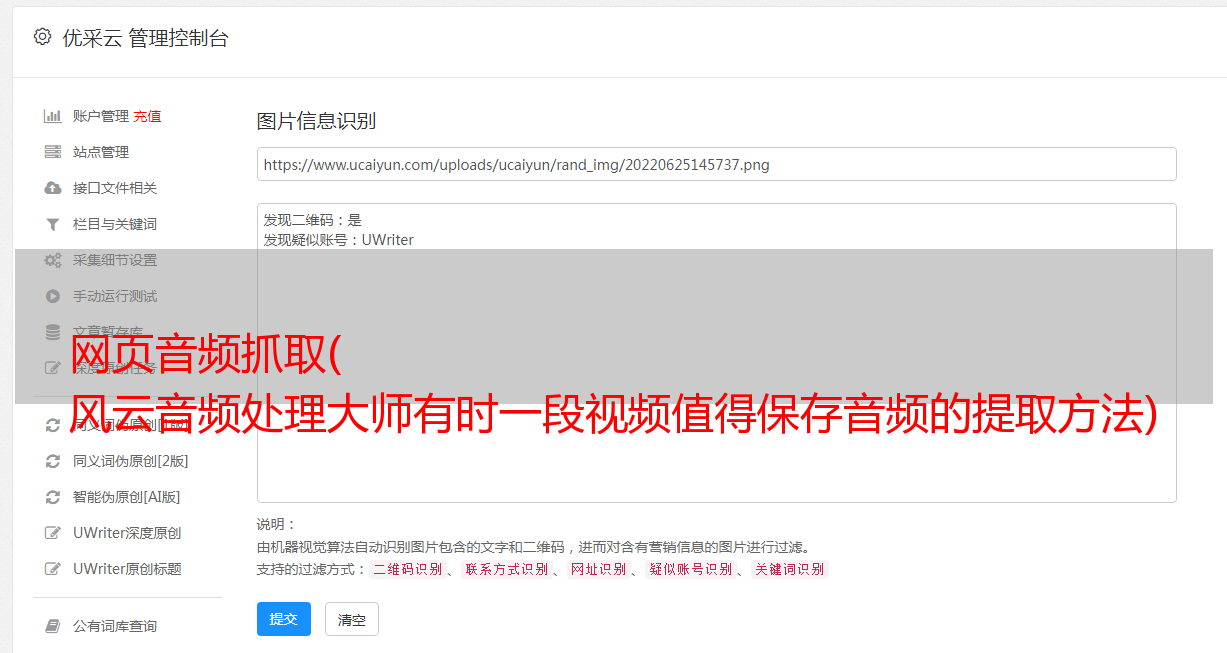
Task: Click the blue 提交 button
Action: coord(284,619)
